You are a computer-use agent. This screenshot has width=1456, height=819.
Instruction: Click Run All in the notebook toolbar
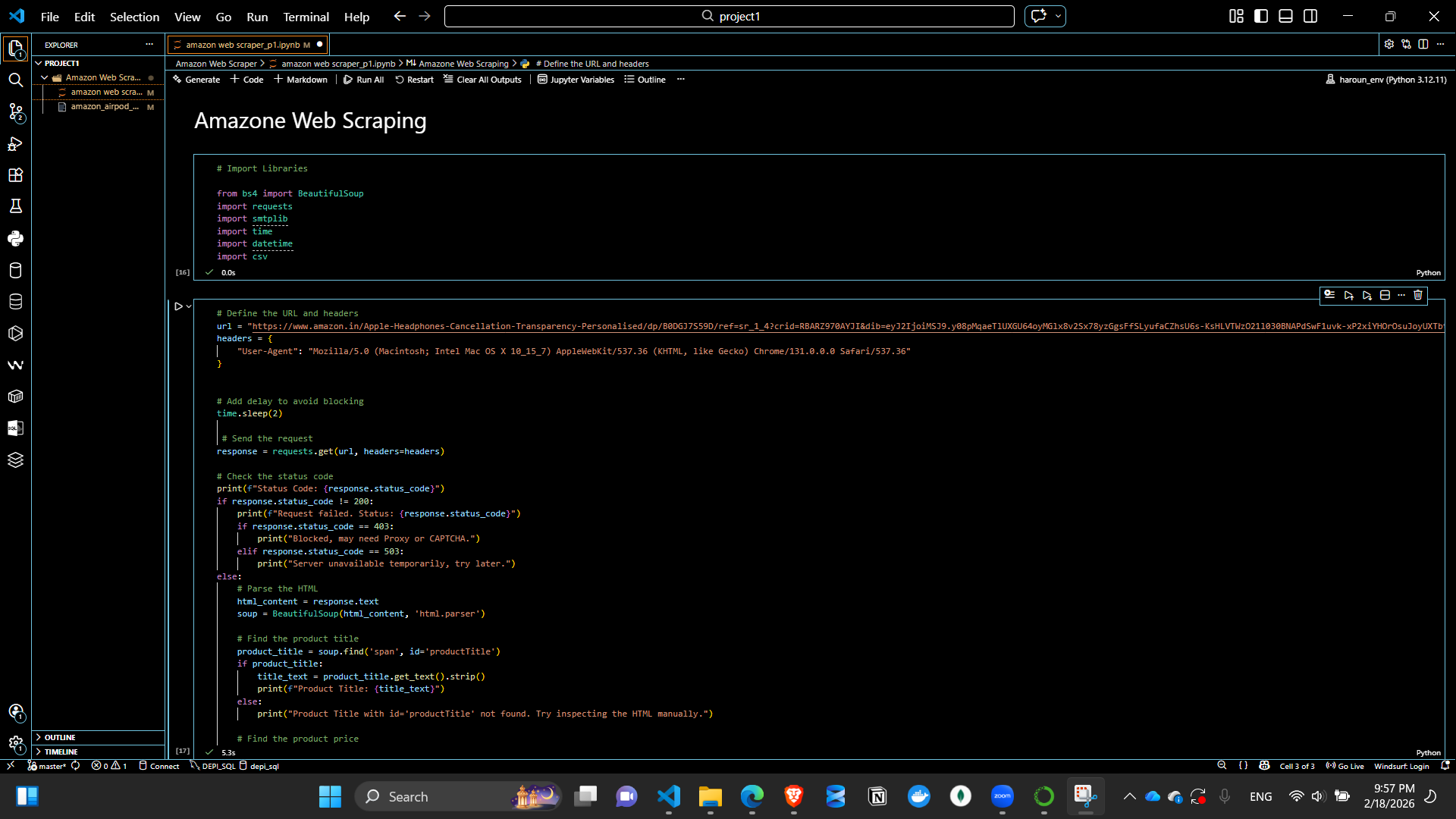pos(363,79)
